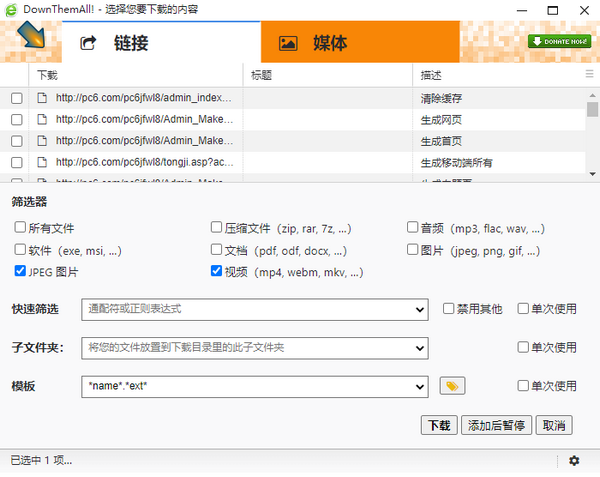Viewport: 600px width, 477px height.
Task: Toggle 单次使用 for 子文件夹
Action: coord(523,347)
